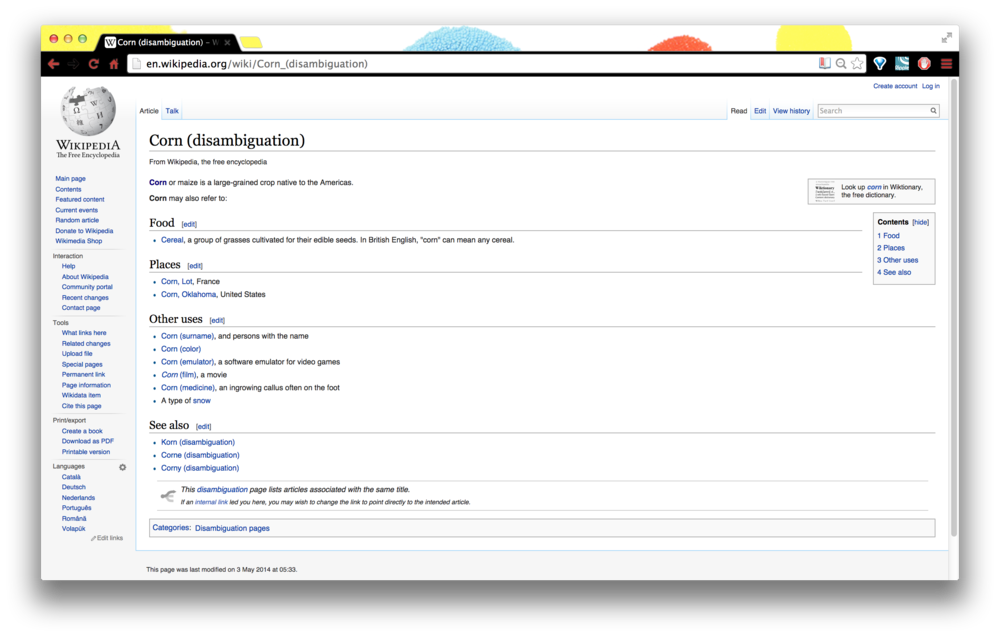Screen dimensions: 1000x637
Task: Open the blue funnel extension
Action: (x=880, y=63)
